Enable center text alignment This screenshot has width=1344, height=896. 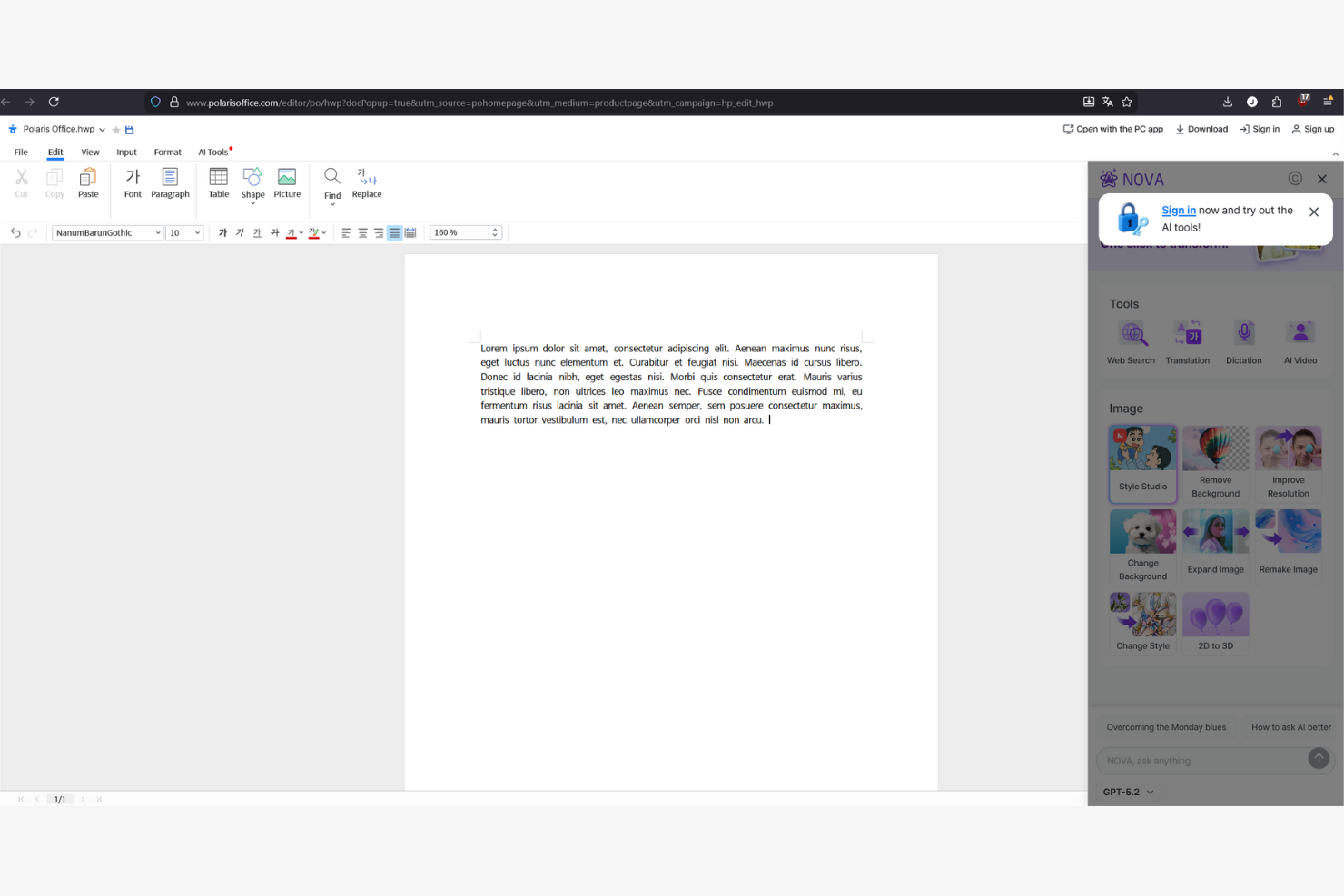(x=361, y=232)
